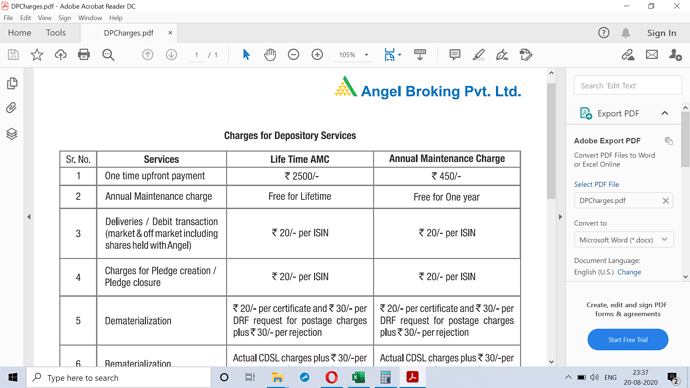Click the Select PDF File link
690x388 pixels.
point(596,184)
